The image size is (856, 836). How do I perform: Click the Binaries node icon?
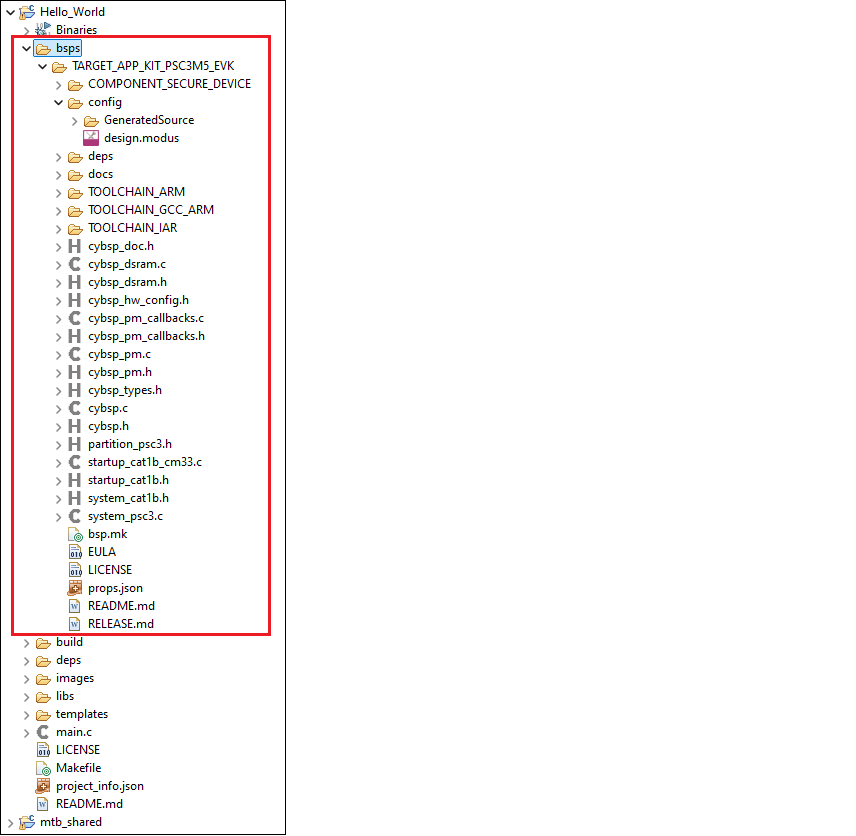click(43, 30)
